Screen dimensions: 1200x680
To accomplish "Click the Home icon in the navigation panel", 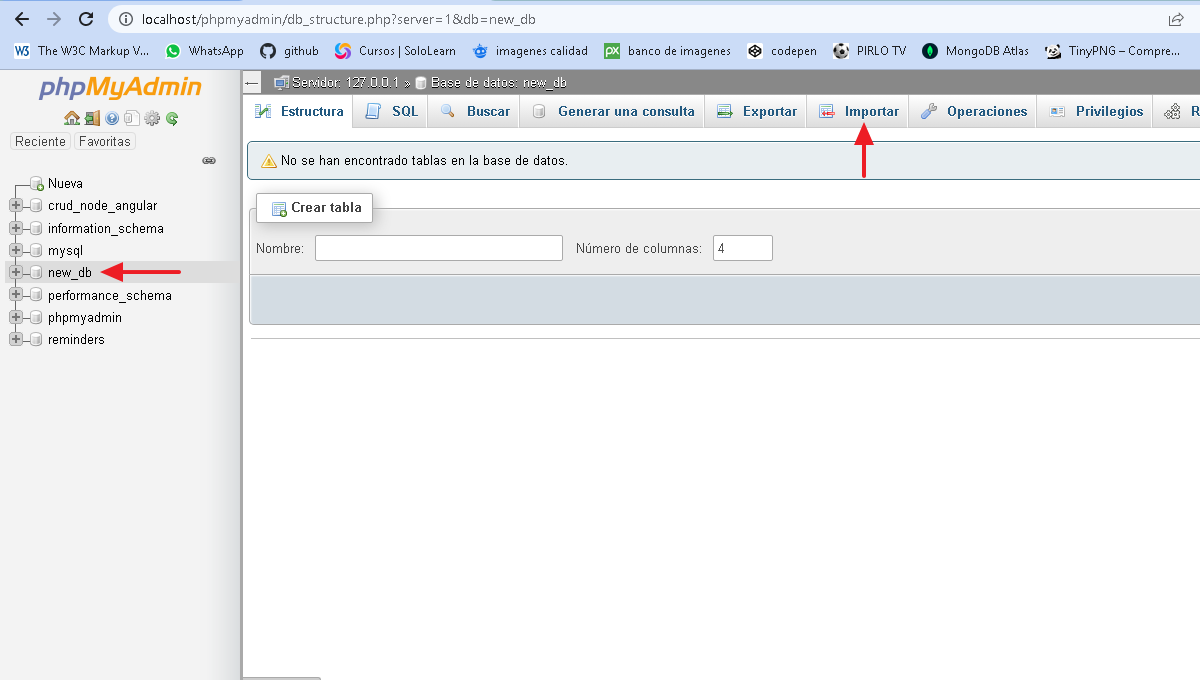I will tap(71, 118).
